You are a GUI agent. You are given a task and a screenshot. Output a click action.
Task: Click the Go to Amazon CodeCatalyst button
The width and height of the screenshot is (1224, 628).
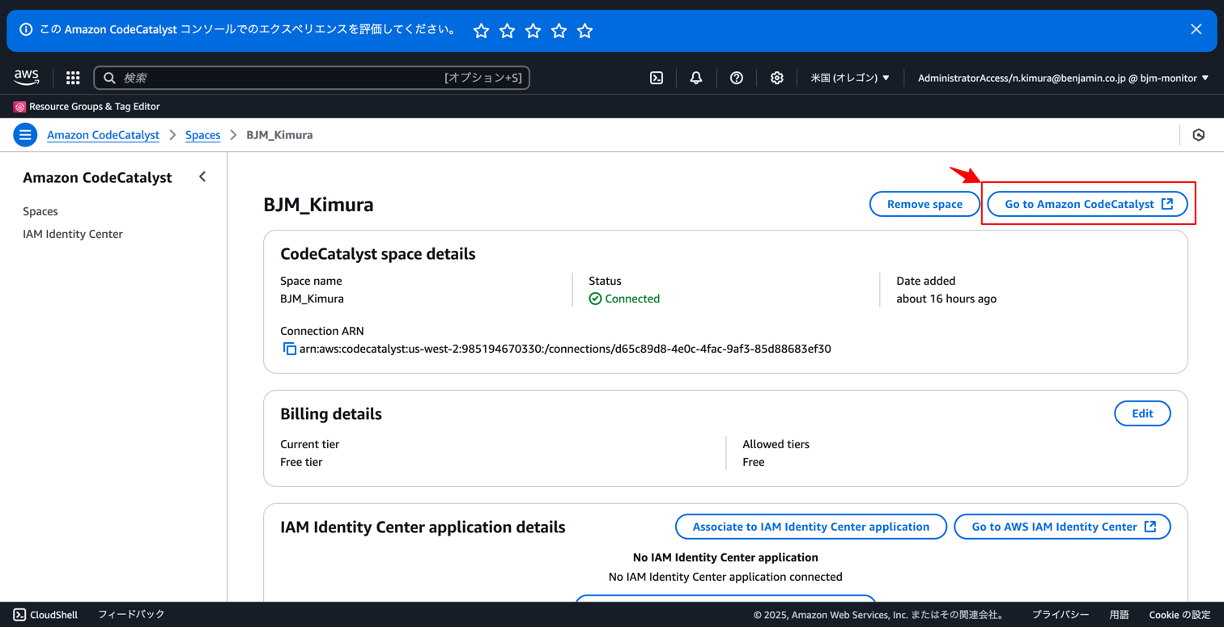pos(1086,203)
